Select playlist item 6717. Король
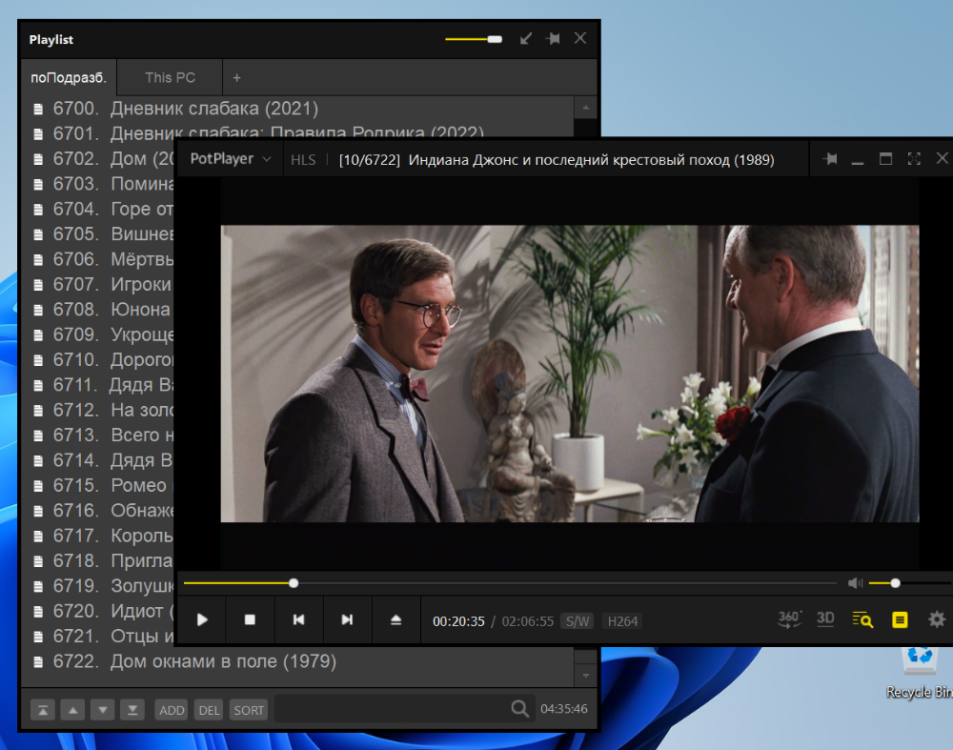Viewport: 953px width, 750px height. point(102,536)
